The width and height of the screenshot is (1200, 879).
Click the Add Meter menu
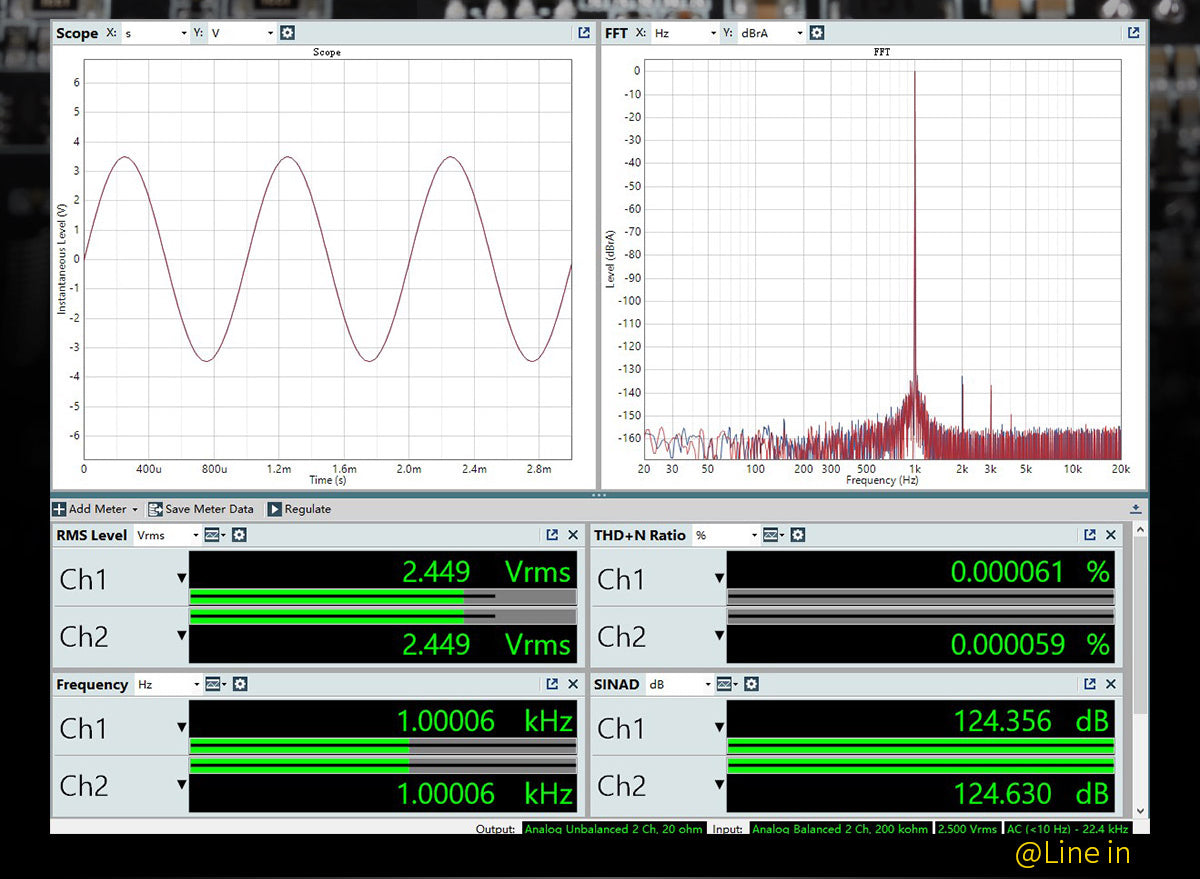(x=96, y=509)
